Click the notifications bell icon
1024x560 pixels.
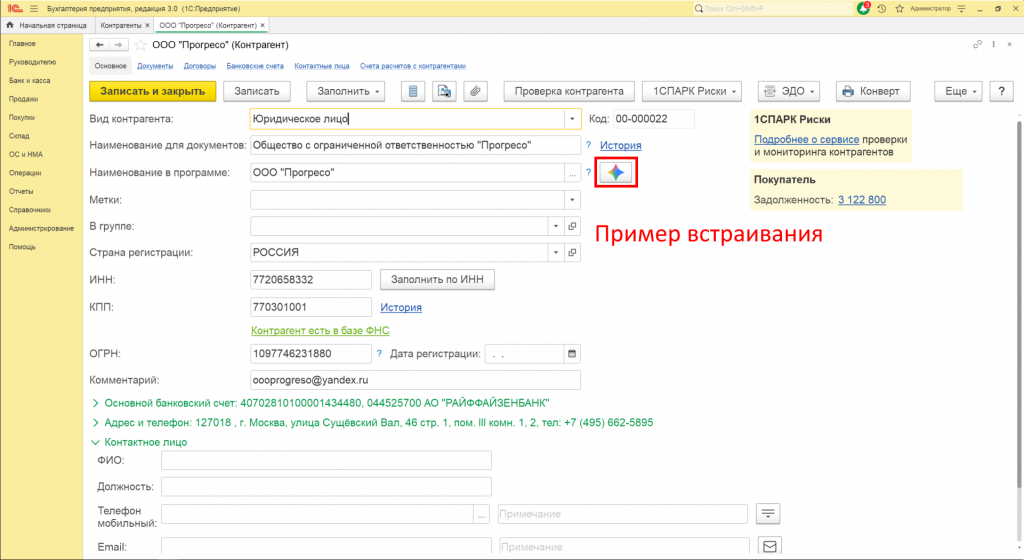pyautogui.click(x=863, y=8)
